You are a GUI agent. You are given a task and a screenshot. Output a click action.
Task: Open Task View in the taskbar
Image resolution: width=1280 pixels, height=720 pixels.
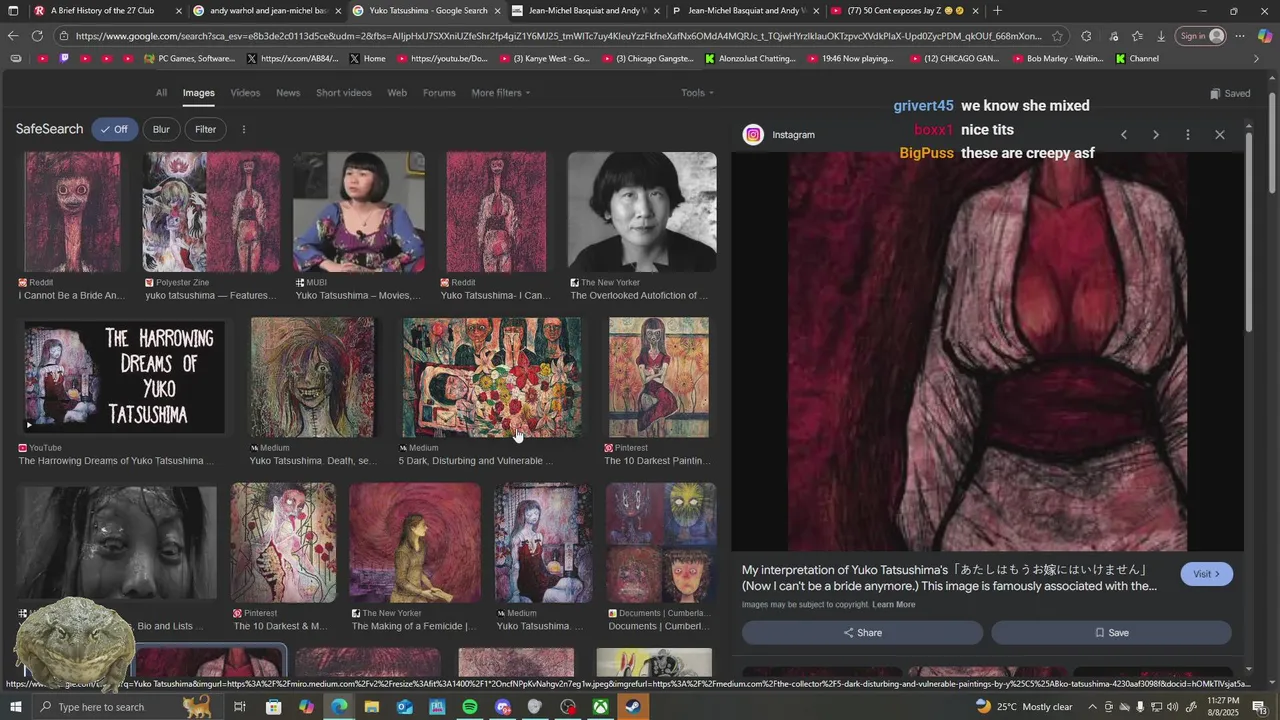coord(240,707)
